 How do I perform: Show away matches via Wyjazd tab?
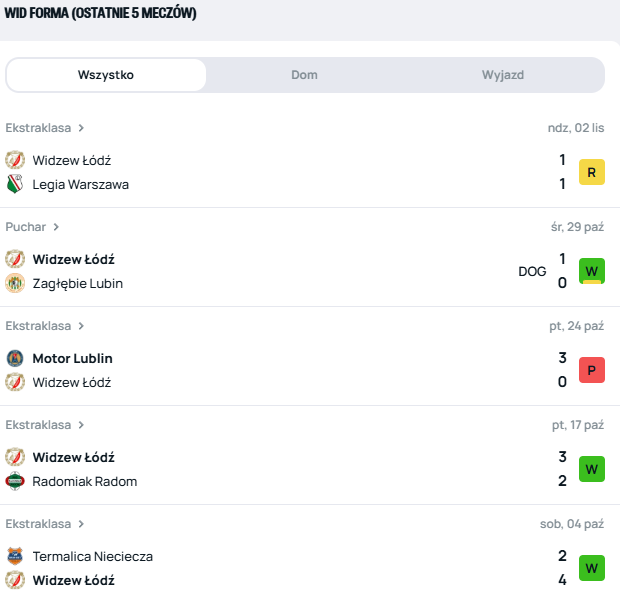503,75
